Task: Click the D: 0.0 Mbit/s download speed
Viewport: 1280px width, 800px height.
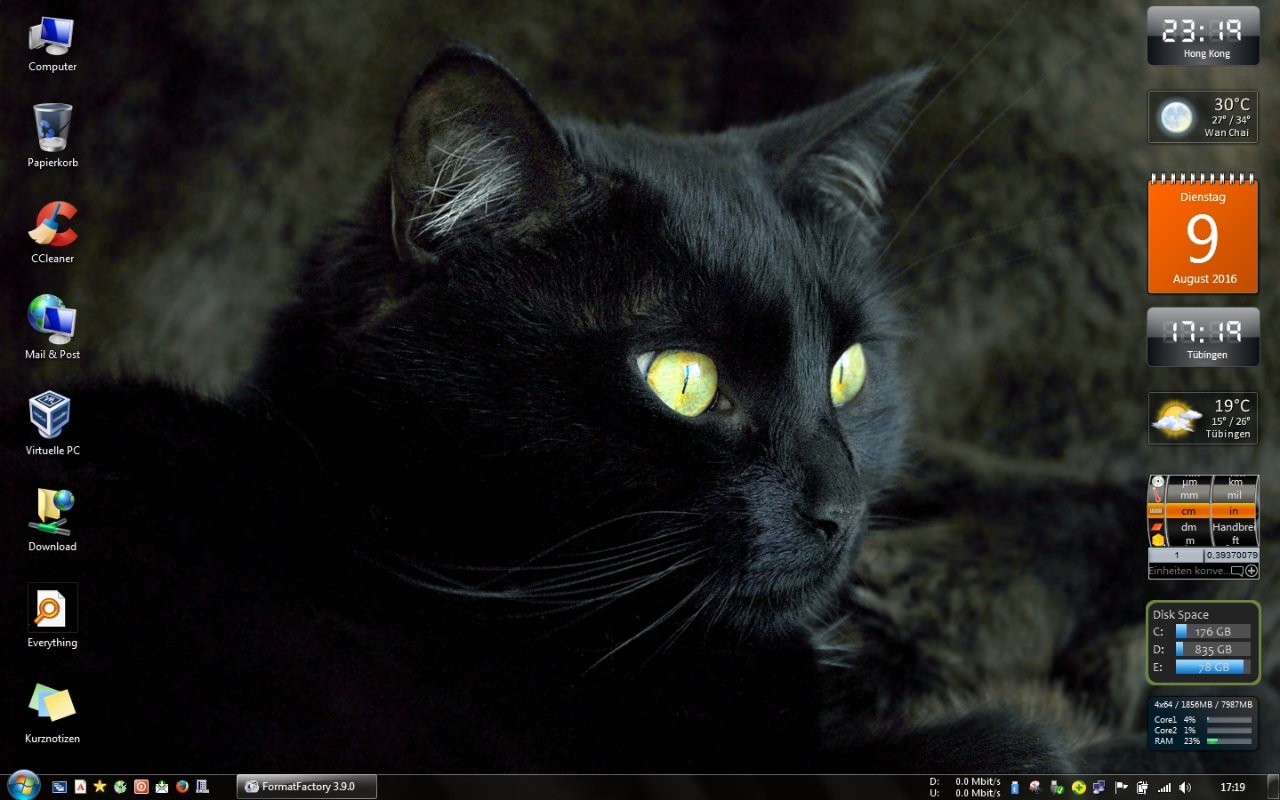Action: click(x=965, y=781)
